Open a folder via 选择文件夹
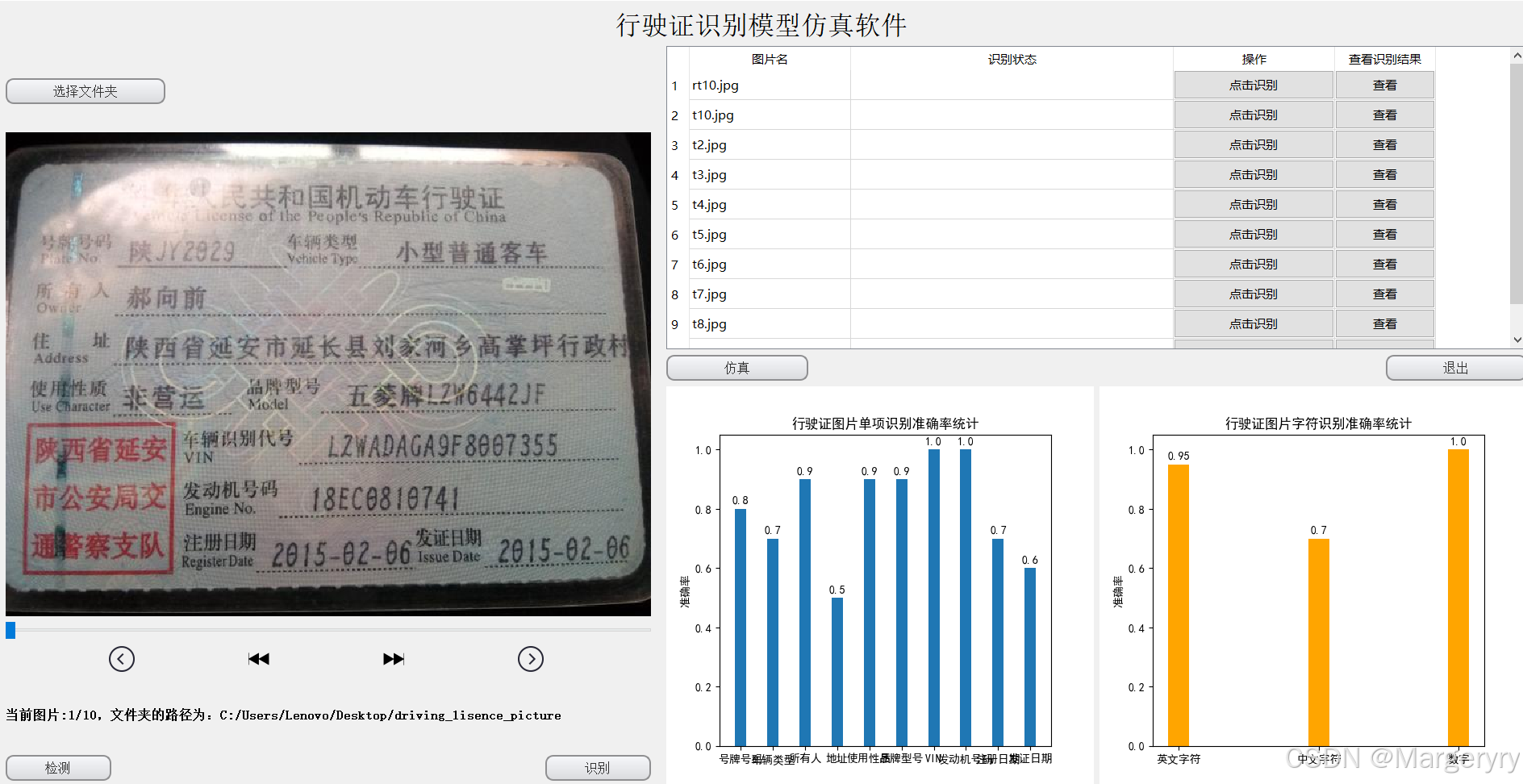This screenshot has height=784, width=1523. (85, 90)
